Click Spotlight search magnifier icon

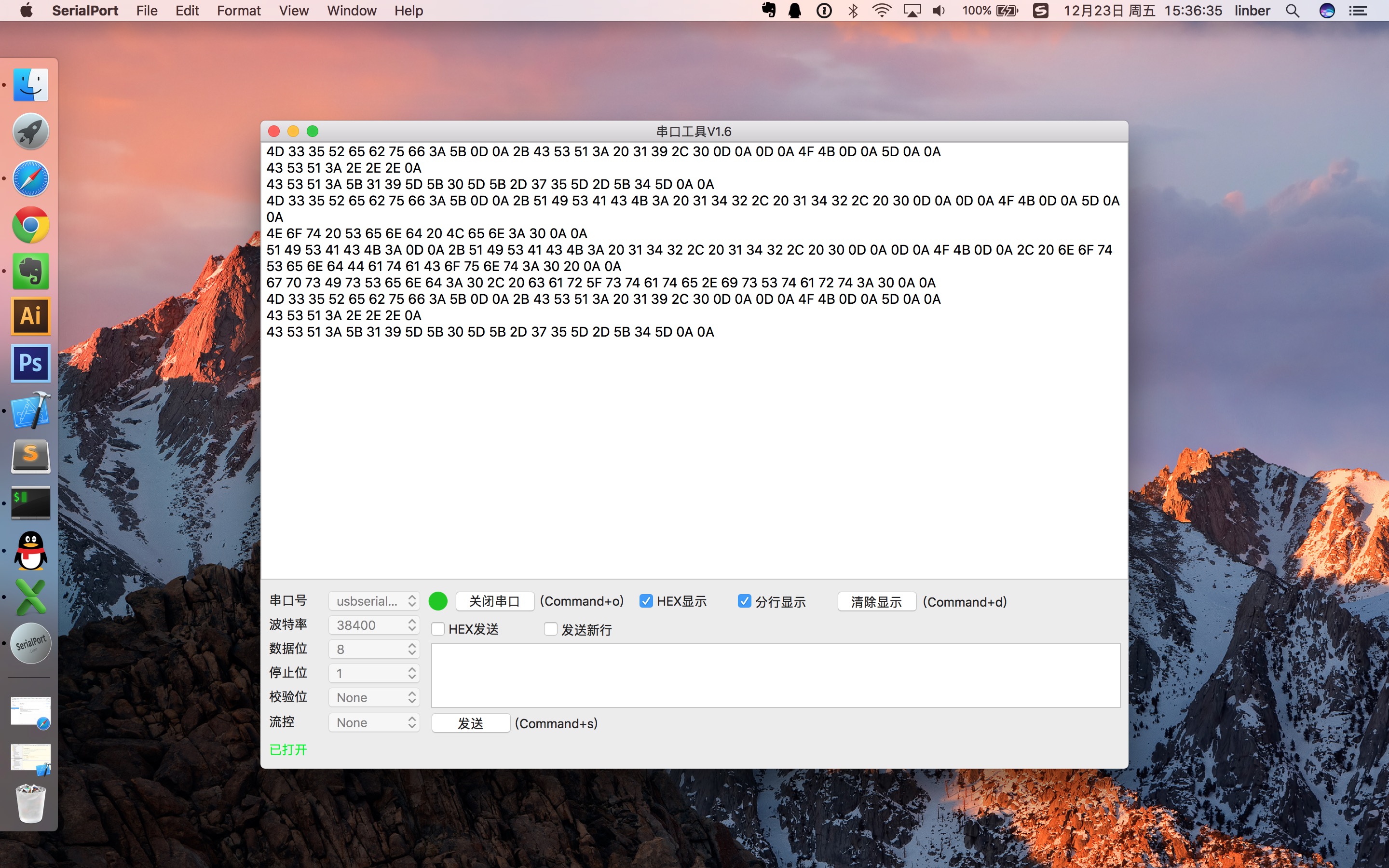pos(1292,11)
